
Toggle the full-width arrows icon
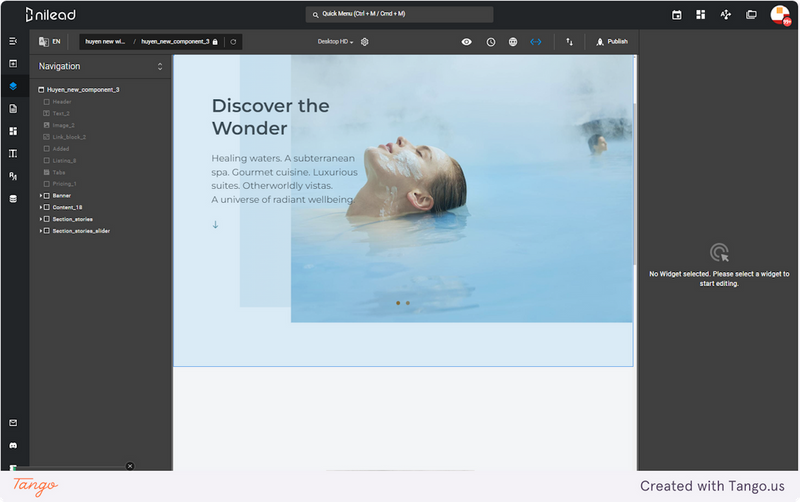535,42
